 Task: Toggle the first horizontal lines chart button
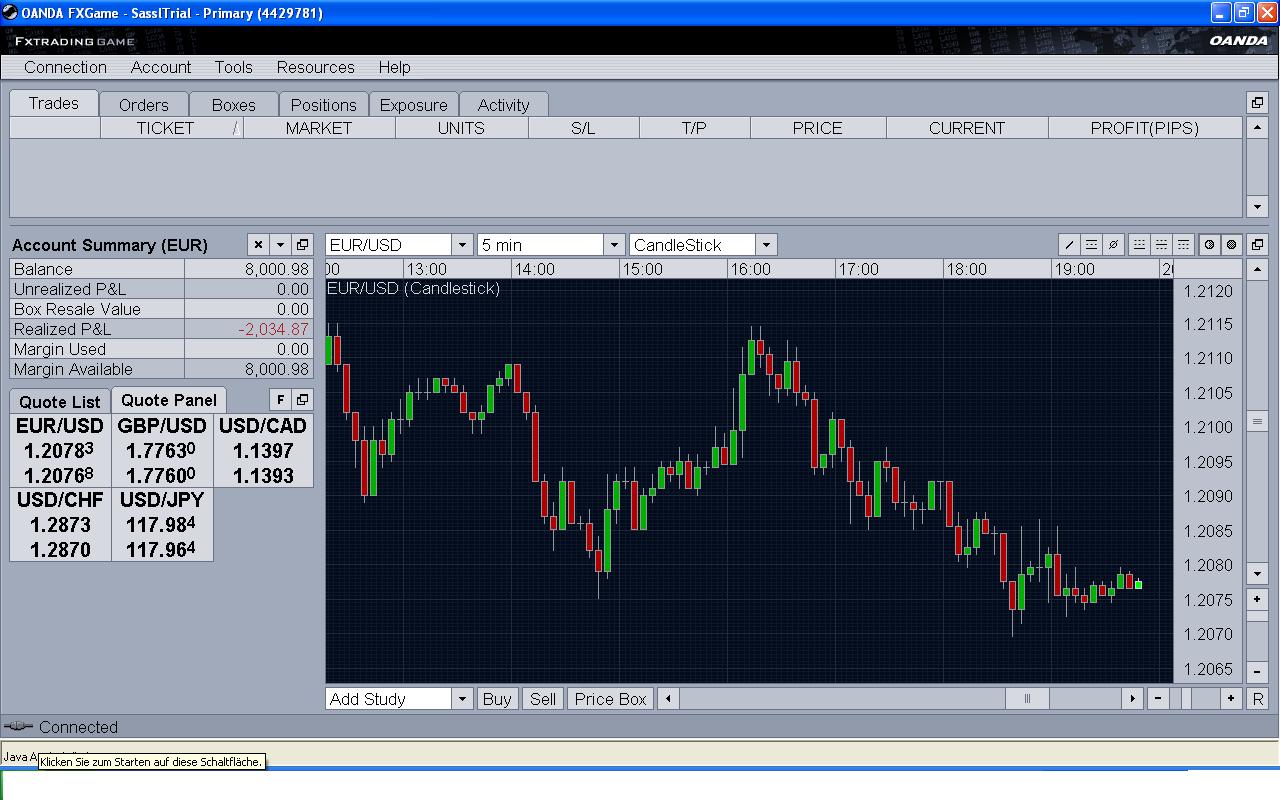point(1139,245)
